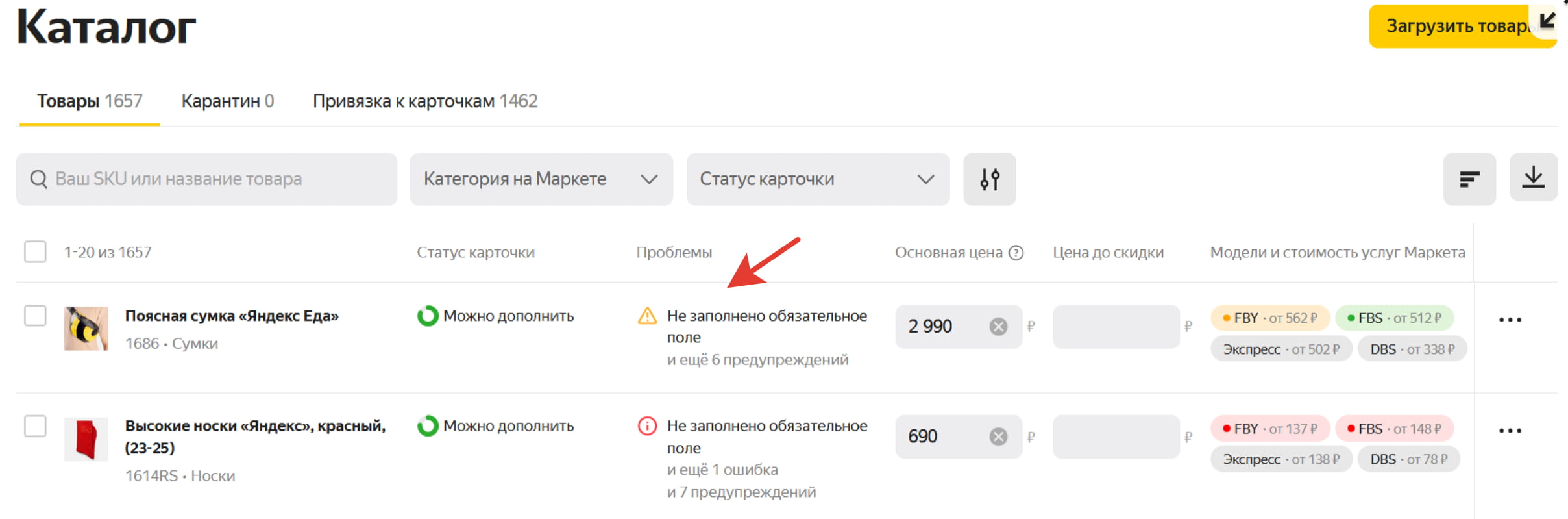Image resolution: width=1568 pixels, height=519 pixels.
Task: Click the warning triangle for Поясная сумка
Action: pyautogui.click(x=647, y=316)
